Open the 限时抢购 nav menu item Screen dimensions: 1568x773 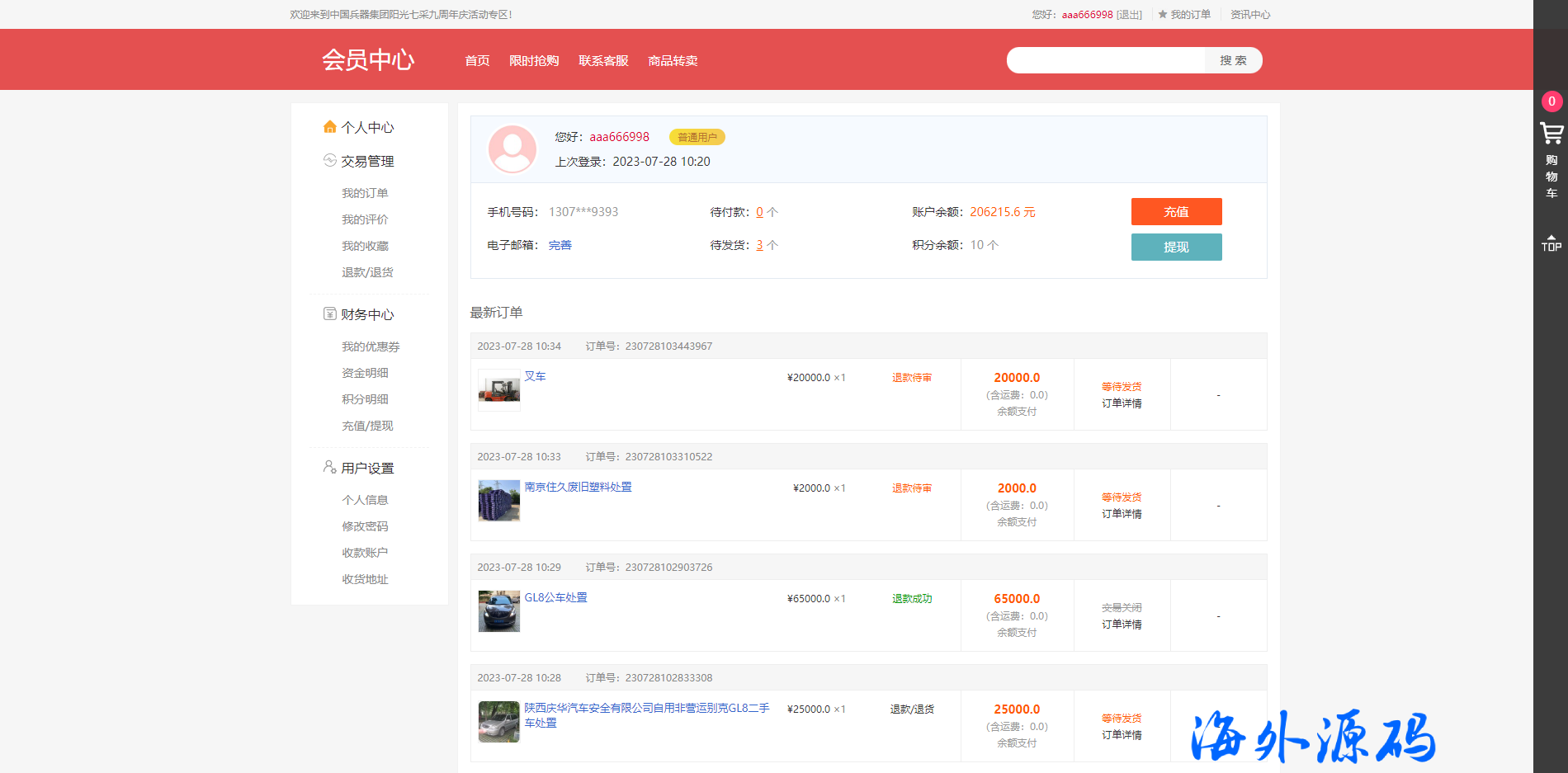coord(534,61)
